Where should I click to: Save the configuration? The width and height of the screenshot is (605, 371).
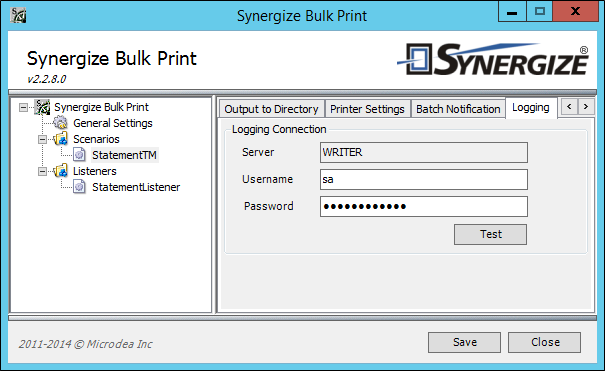click(465, 342)
